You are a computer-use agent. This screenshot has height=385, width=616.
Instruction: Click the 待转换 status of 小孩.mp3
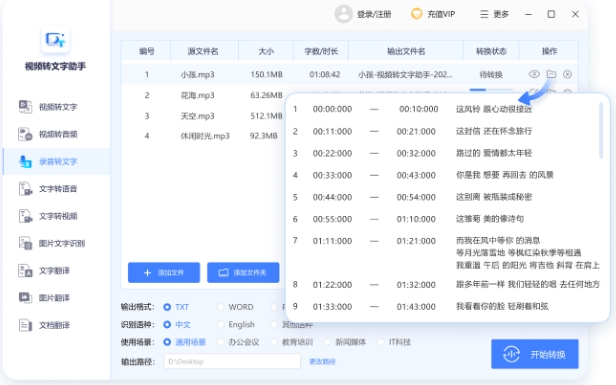coord(491,74)
